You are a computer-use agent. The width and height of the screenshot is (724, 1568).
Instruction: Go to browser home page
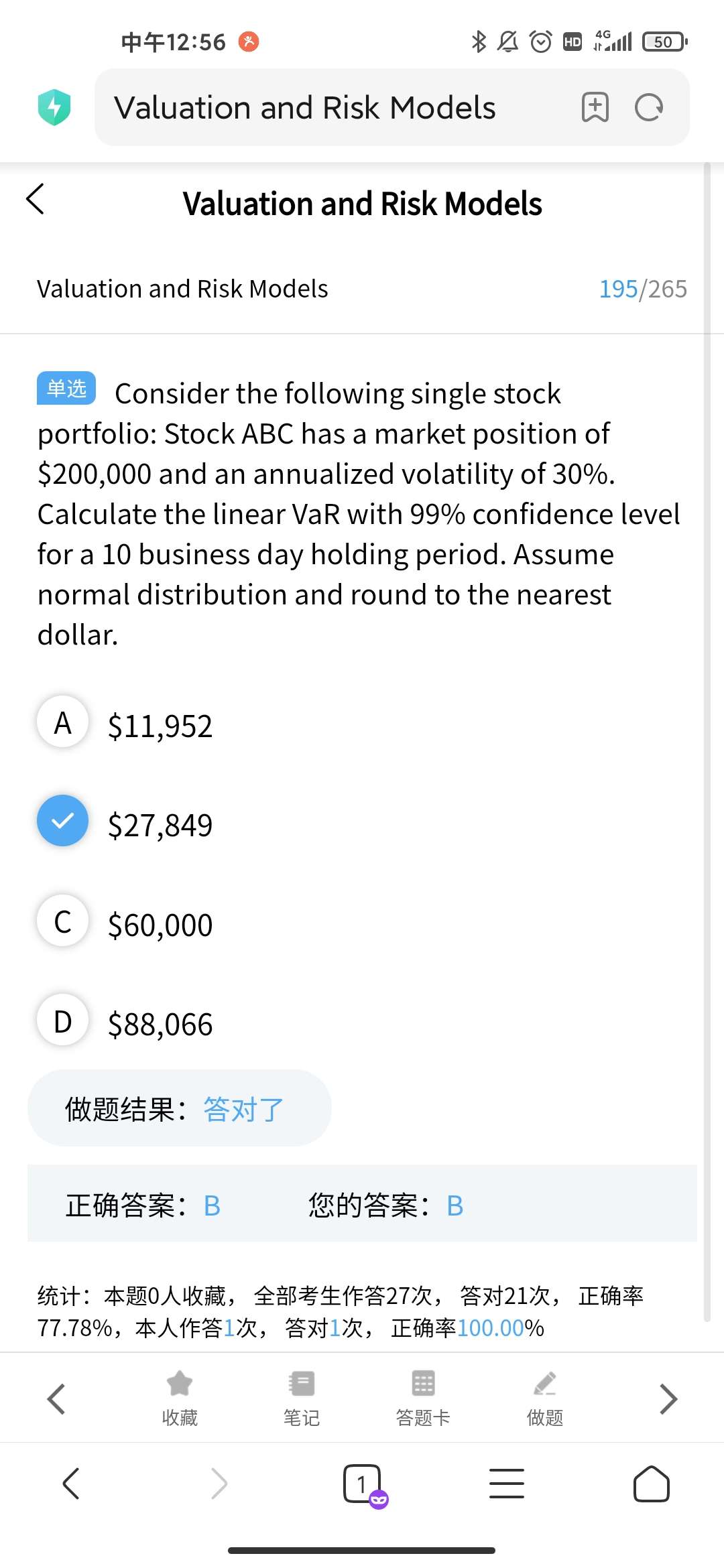(651, 1484)
